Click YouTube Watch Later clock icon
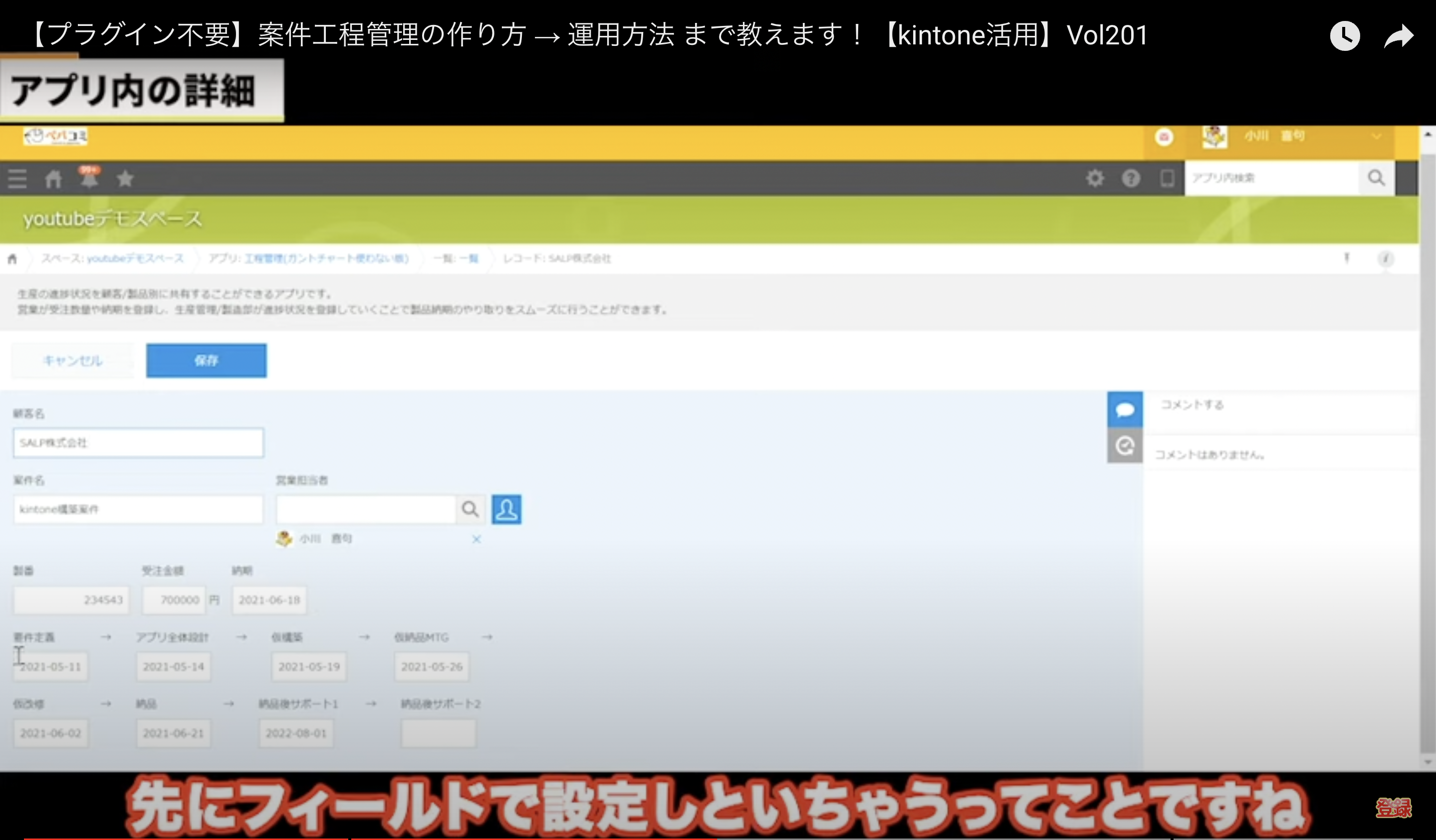 pyautogui.click(x=1345, y=35)
